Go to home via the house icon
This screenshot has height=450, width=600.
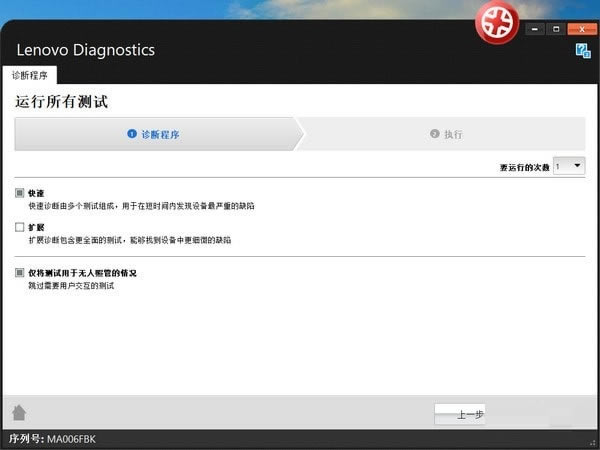pyautogui.click(x=19, y=412)
